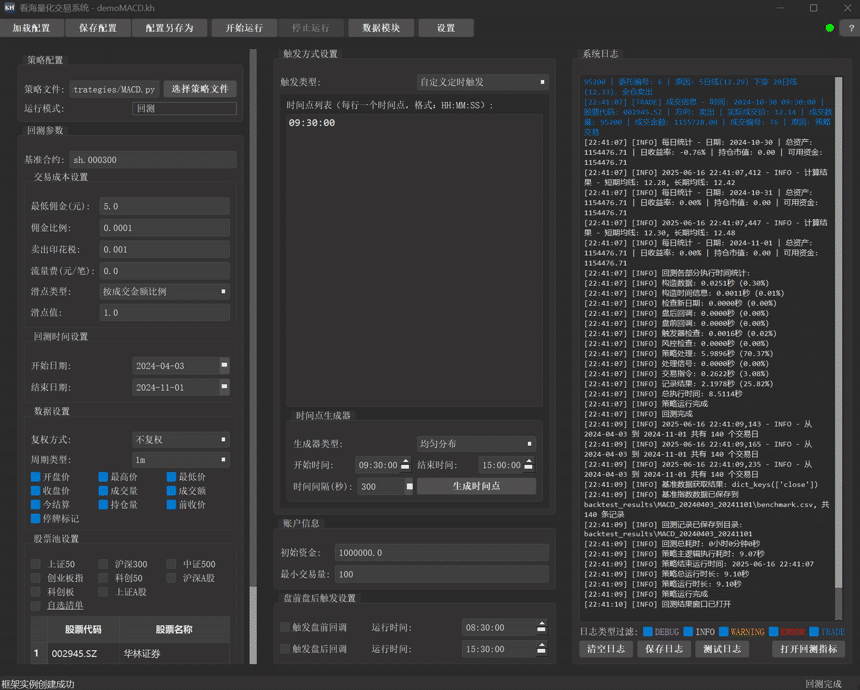Check the 科创50 stock pool

pyautogui.click(x=103, y=578)
